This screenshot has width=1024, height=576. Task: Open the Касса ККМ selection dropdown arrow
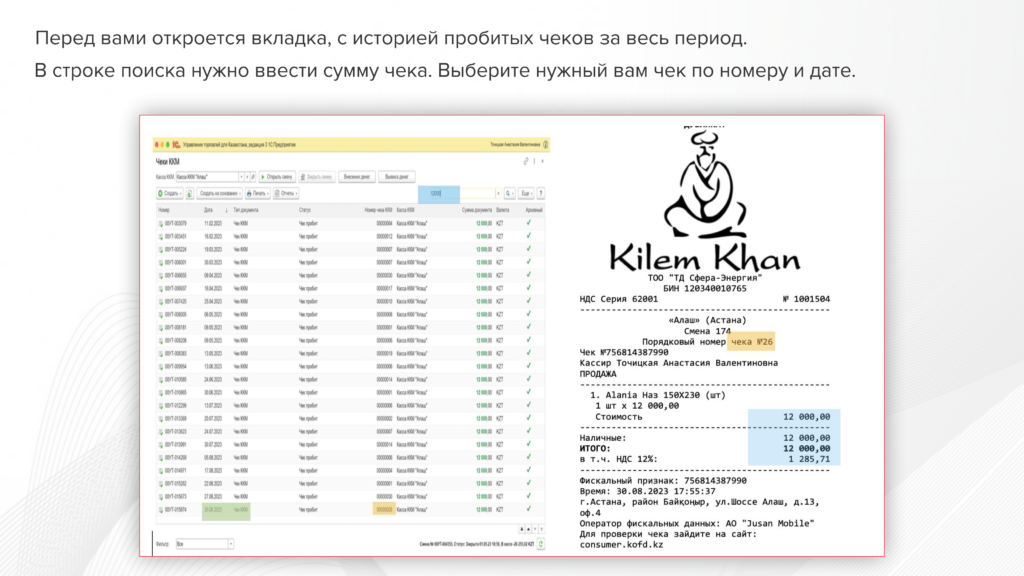point(241,177)
